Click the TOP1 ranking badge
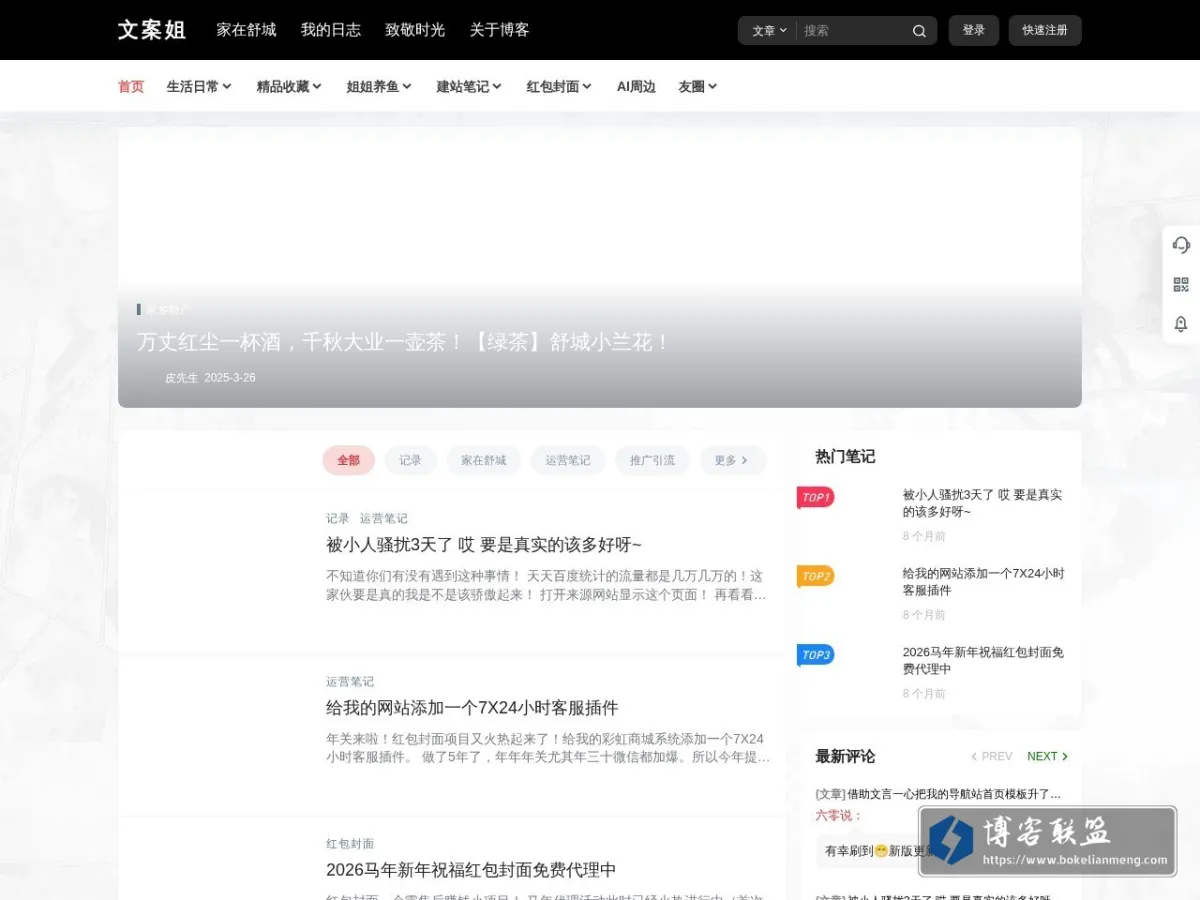This screenshot has width=1200, height=900. [x=815, y=497]
